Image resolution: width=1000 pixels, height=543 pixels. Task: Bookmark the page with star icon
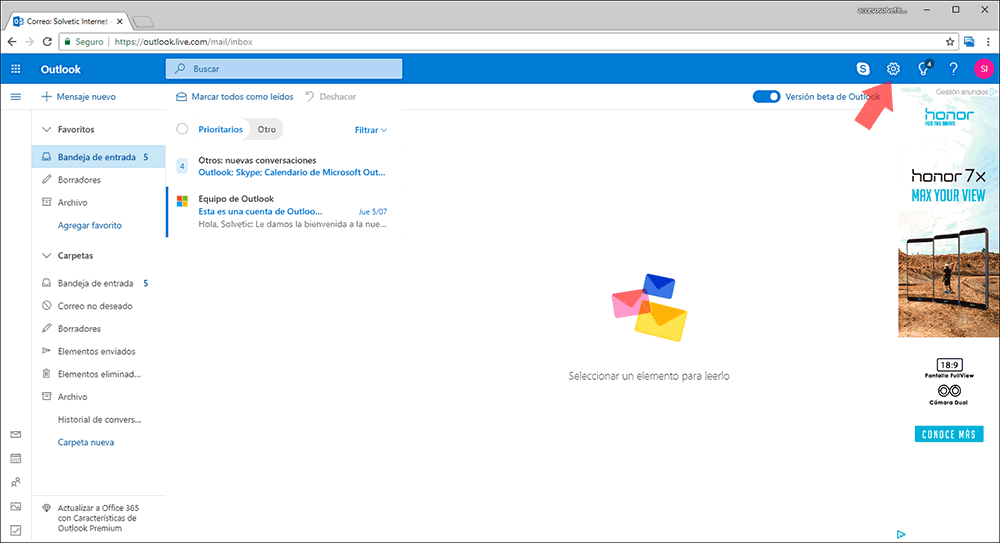pos(950,41)
